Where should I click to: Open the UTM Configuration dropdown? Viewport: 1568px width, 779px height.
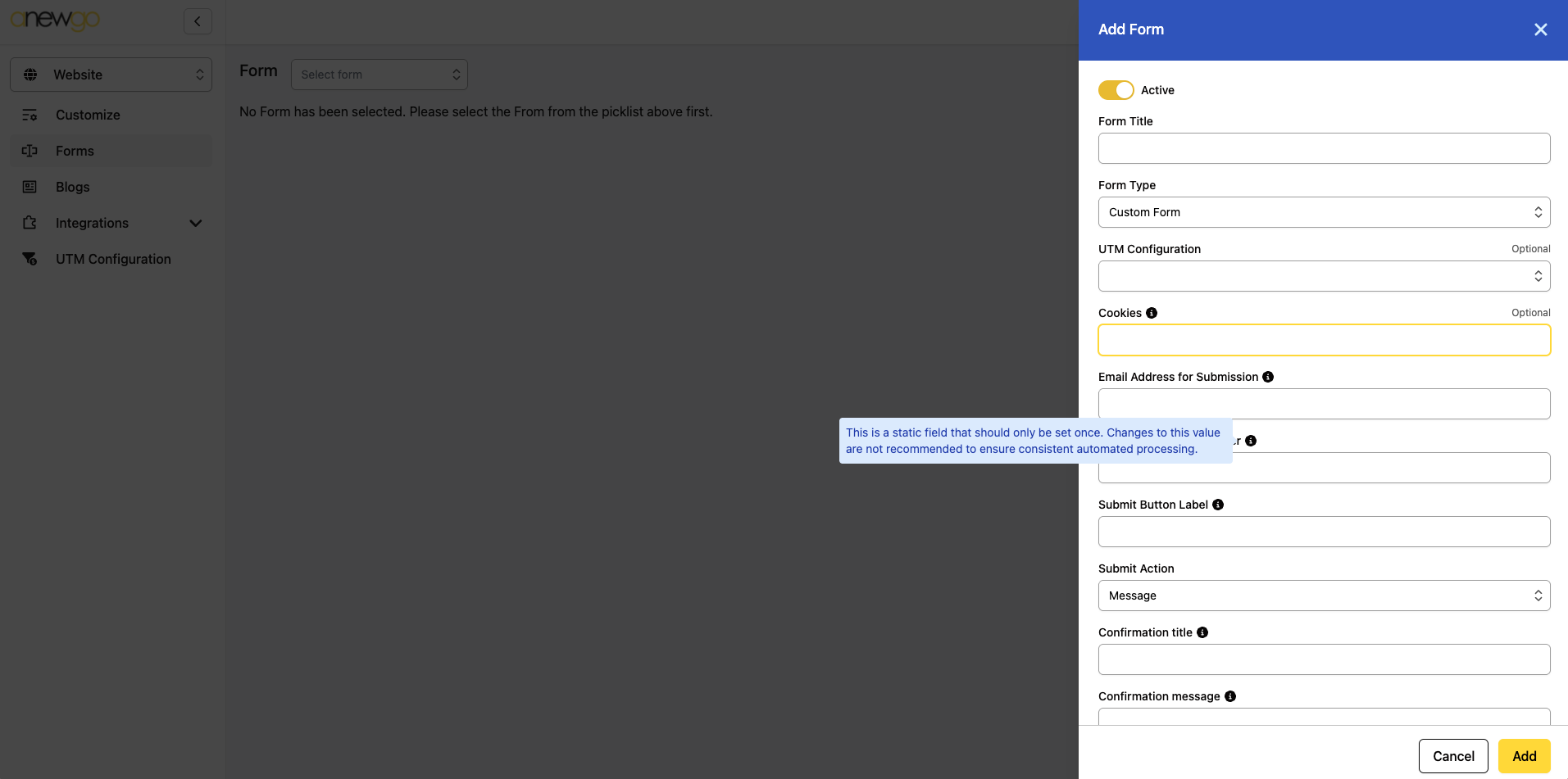pyautogui.click(x=1324, y=276)
